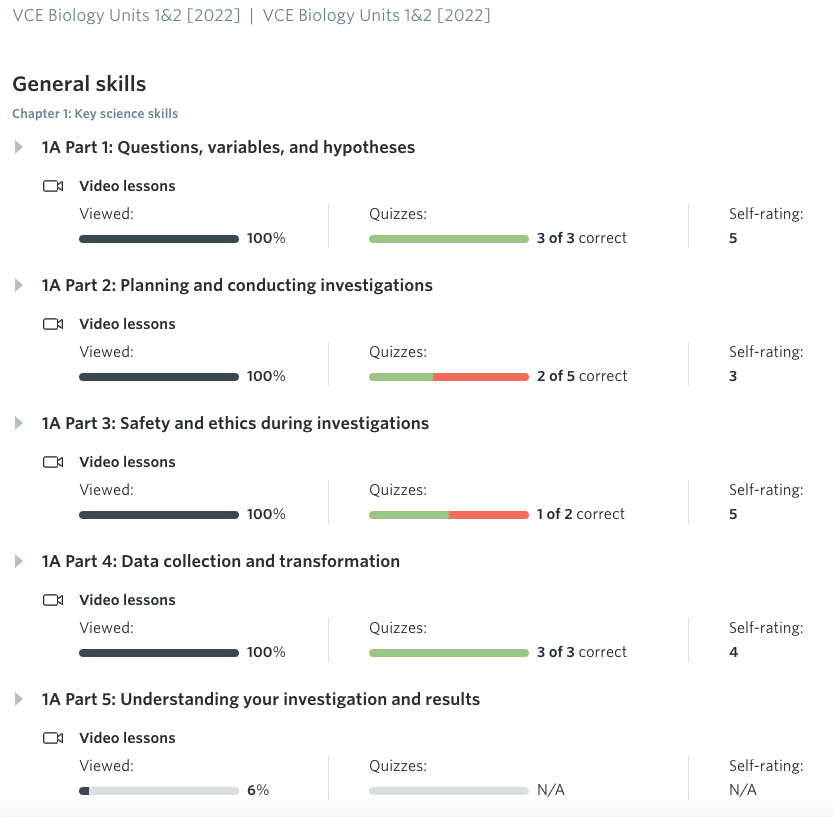The image size is (833, 817).
Task: Open Understanding your investigation and results lesson
Action: 261,700
